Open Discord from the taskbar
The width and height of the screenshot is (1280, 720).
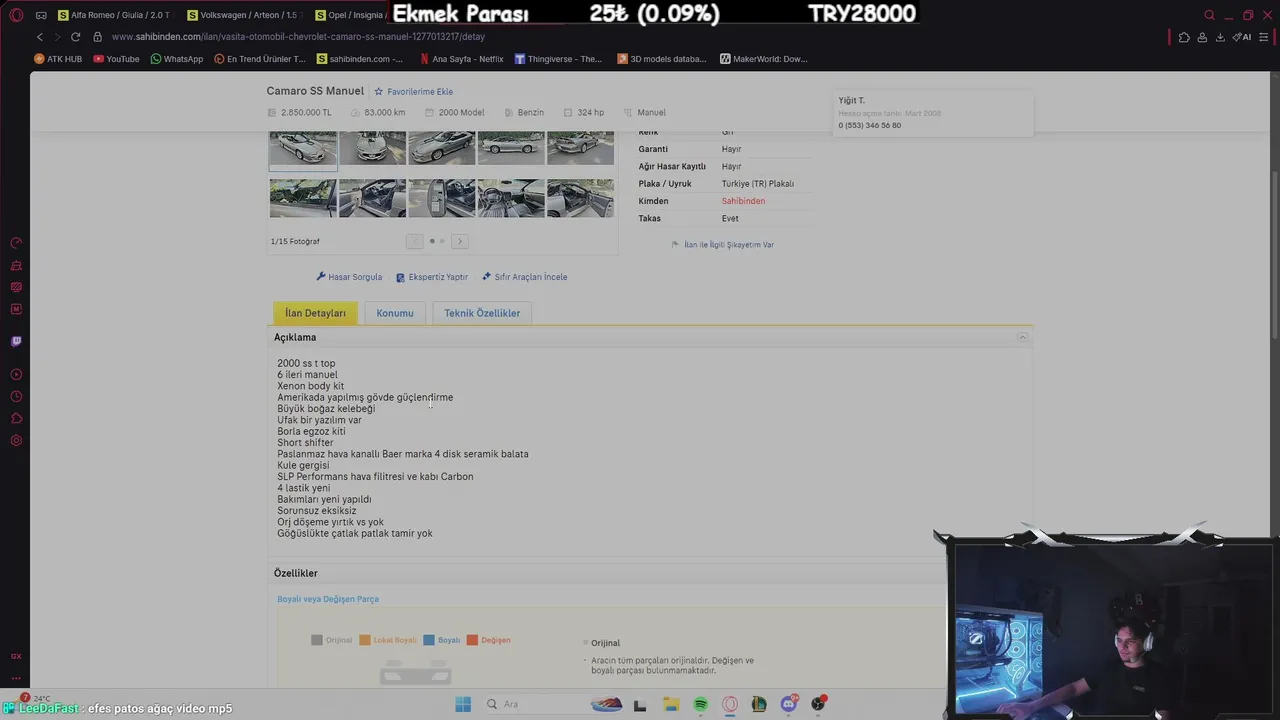click(x=789, y=704)
